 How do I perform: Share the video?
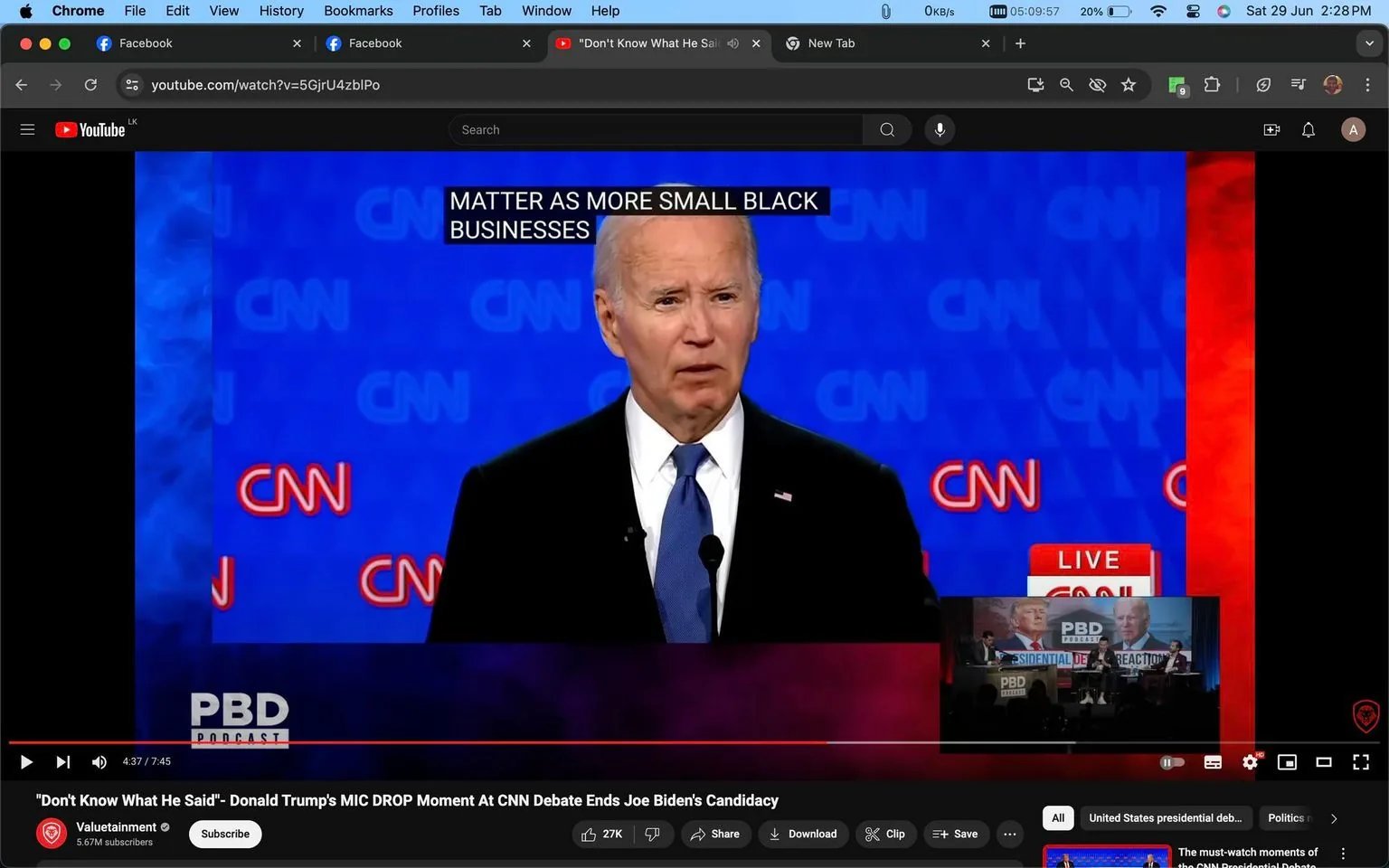pos(715,834)
